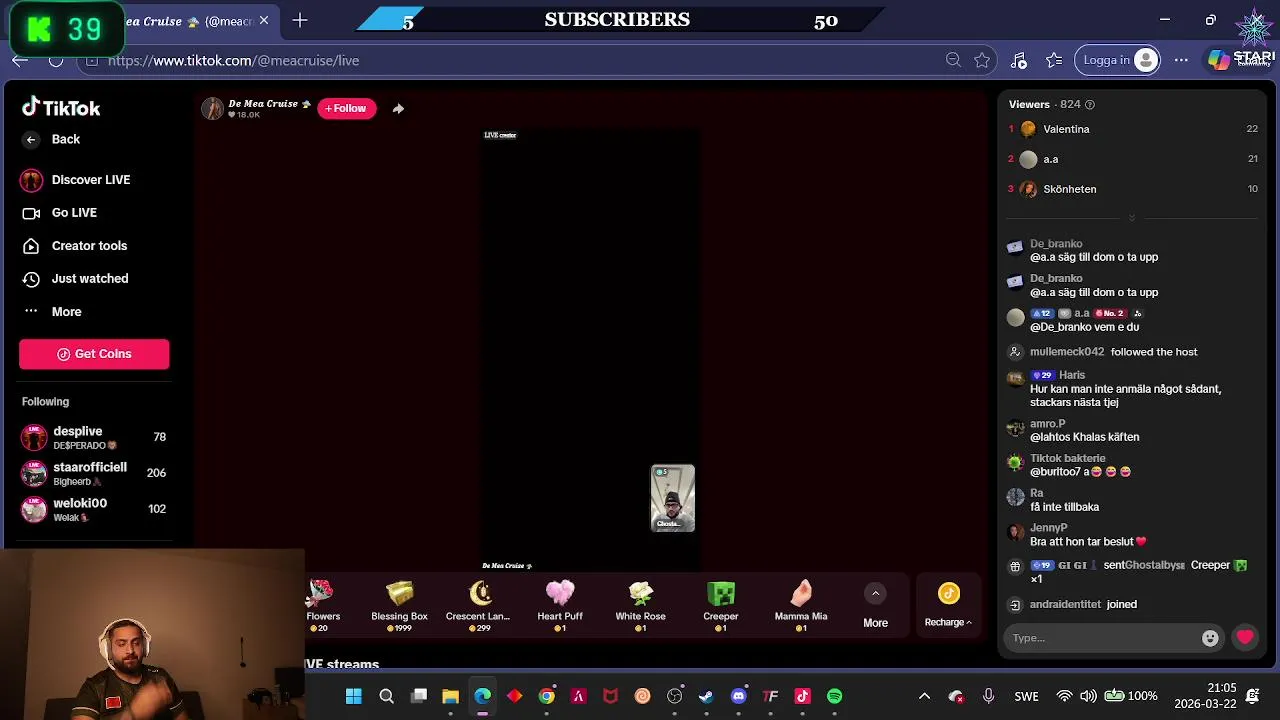Send the Mamma Mia gift
Image resolution: width=1280 pixels, height=720 pixels.
(801, 605)
